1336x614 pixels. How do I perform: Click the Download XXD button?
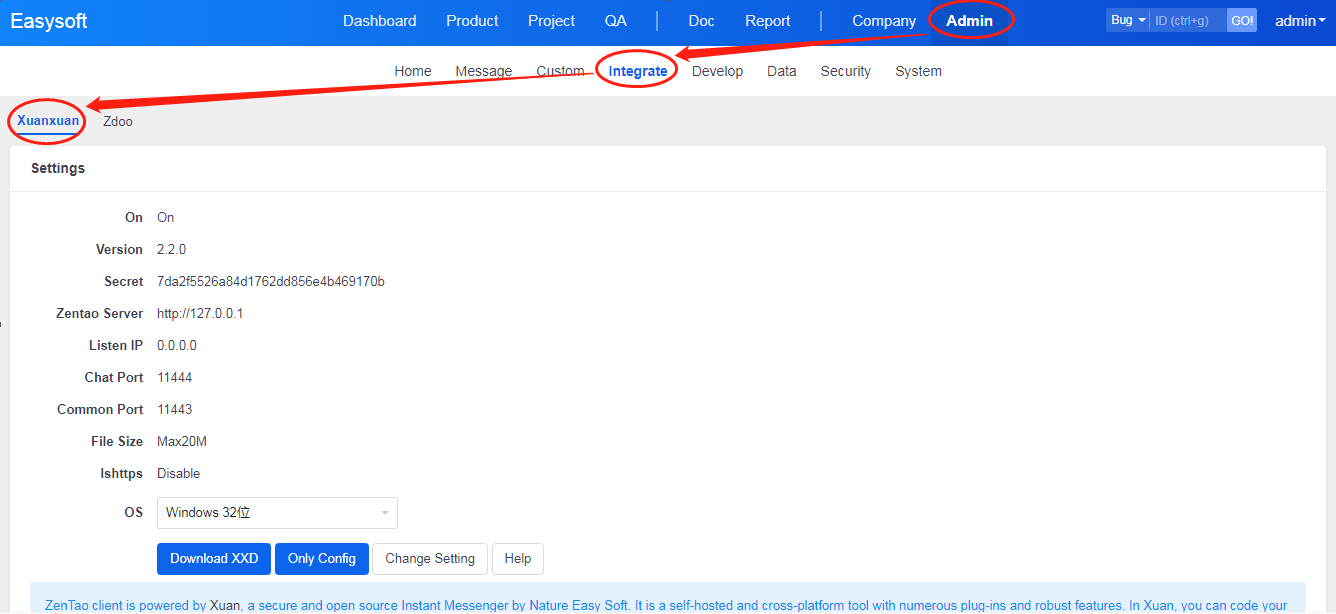click(214, 559)
